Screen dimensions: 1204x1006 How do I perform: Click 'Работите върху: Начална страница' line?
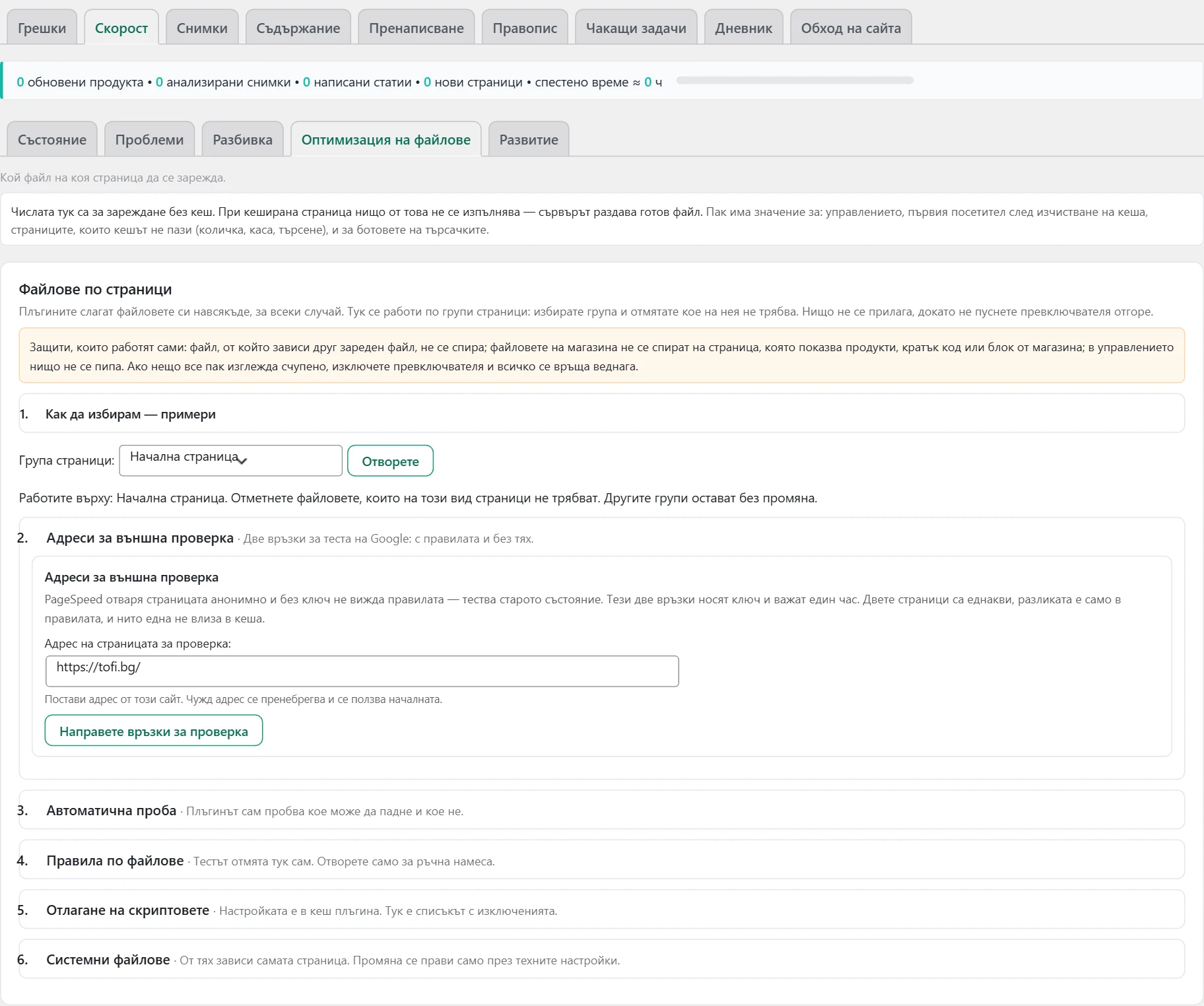pos(418,498)
